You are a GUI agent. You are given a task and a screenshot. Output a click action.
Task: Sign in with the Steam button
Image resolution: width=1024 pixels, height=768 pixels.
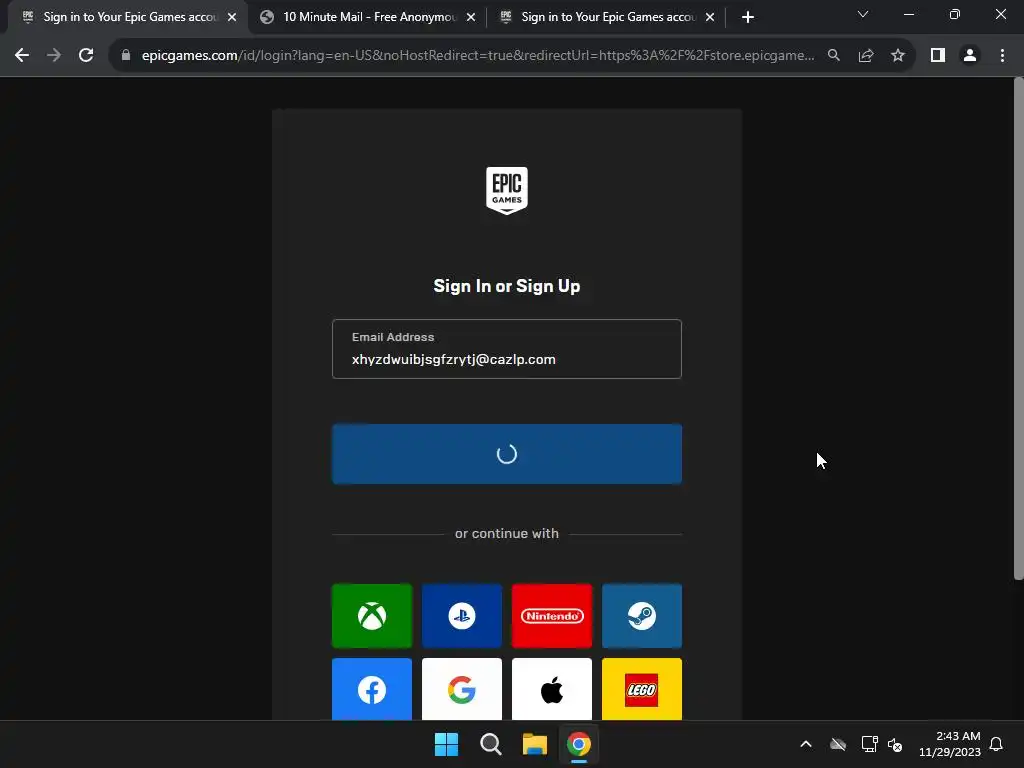[642, 615]
